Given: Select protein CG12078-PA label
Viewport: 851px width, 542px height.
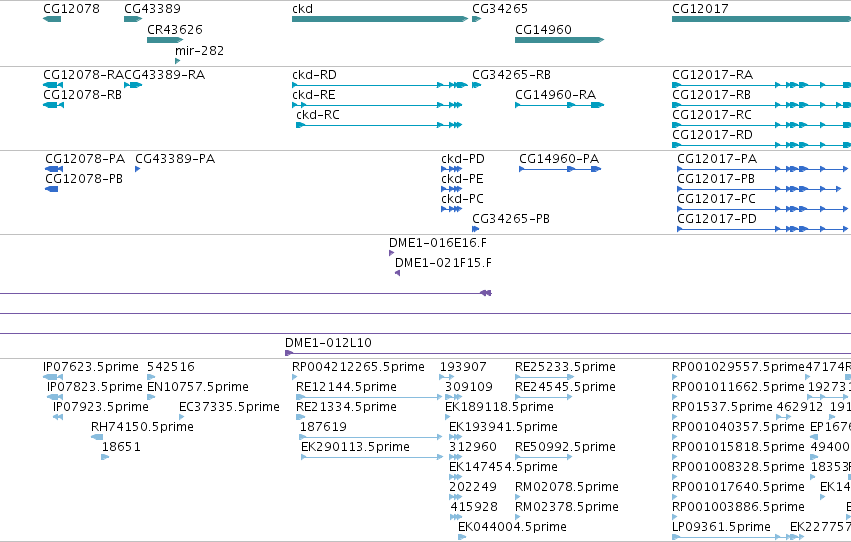Looking at the screenshot, I should [85, 159].
